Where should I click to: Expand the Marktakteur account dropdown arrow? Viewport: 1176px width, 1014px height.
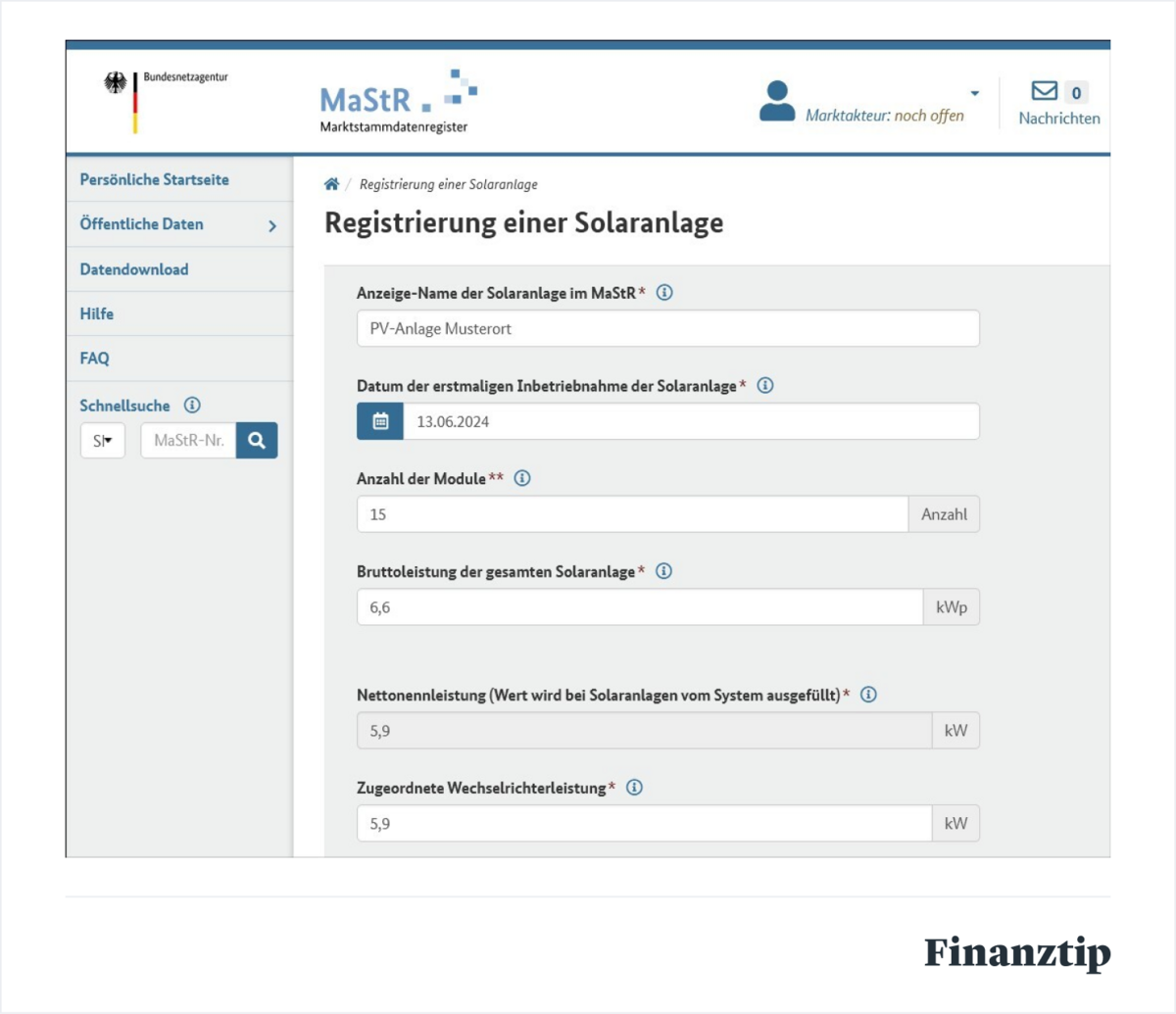[974, 94]
